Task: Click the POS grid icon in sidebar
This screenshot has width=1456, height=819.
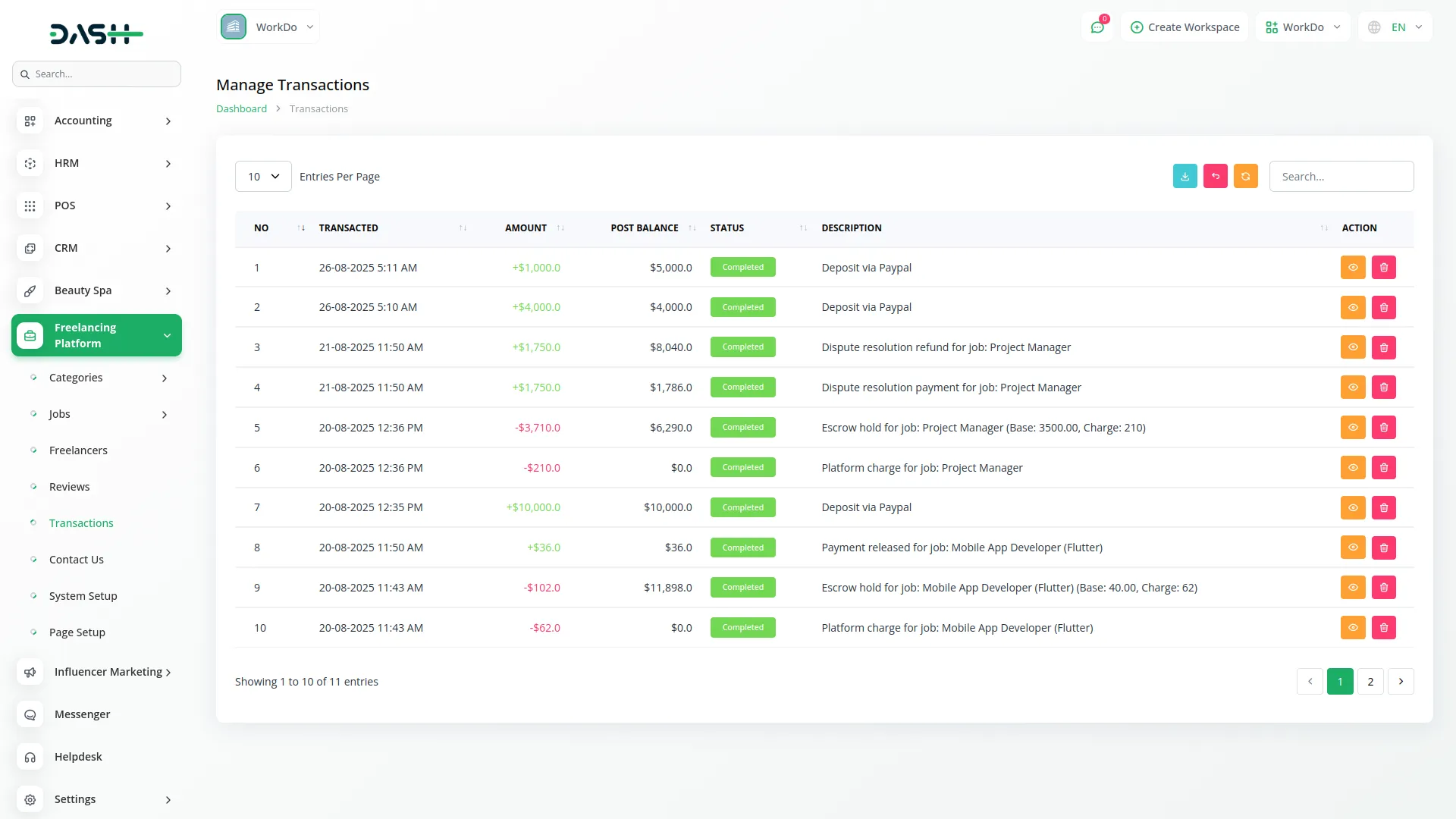Action: click(30, 206)
